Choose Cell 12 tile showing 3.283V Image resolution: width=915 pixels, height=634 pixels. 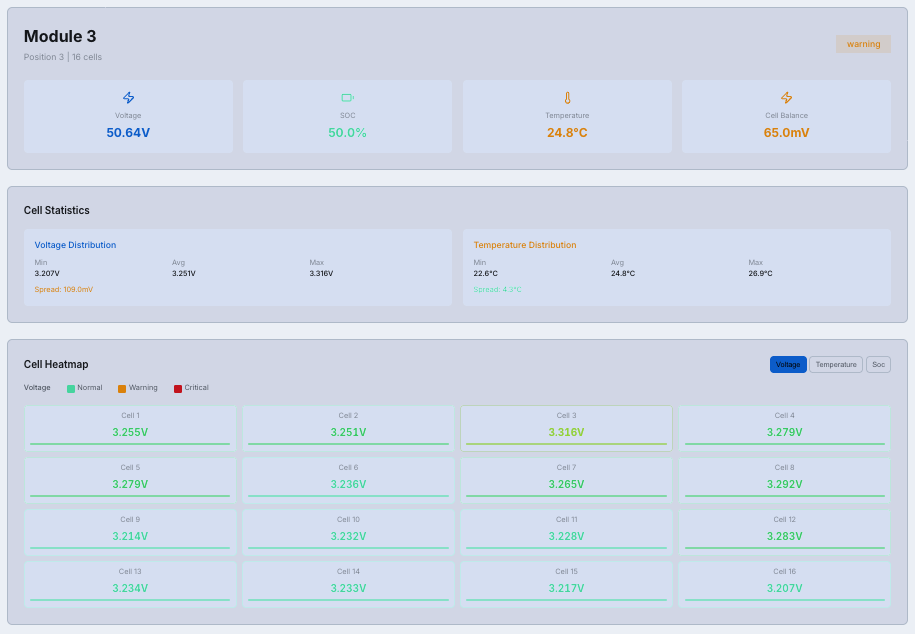coord(784,532)
